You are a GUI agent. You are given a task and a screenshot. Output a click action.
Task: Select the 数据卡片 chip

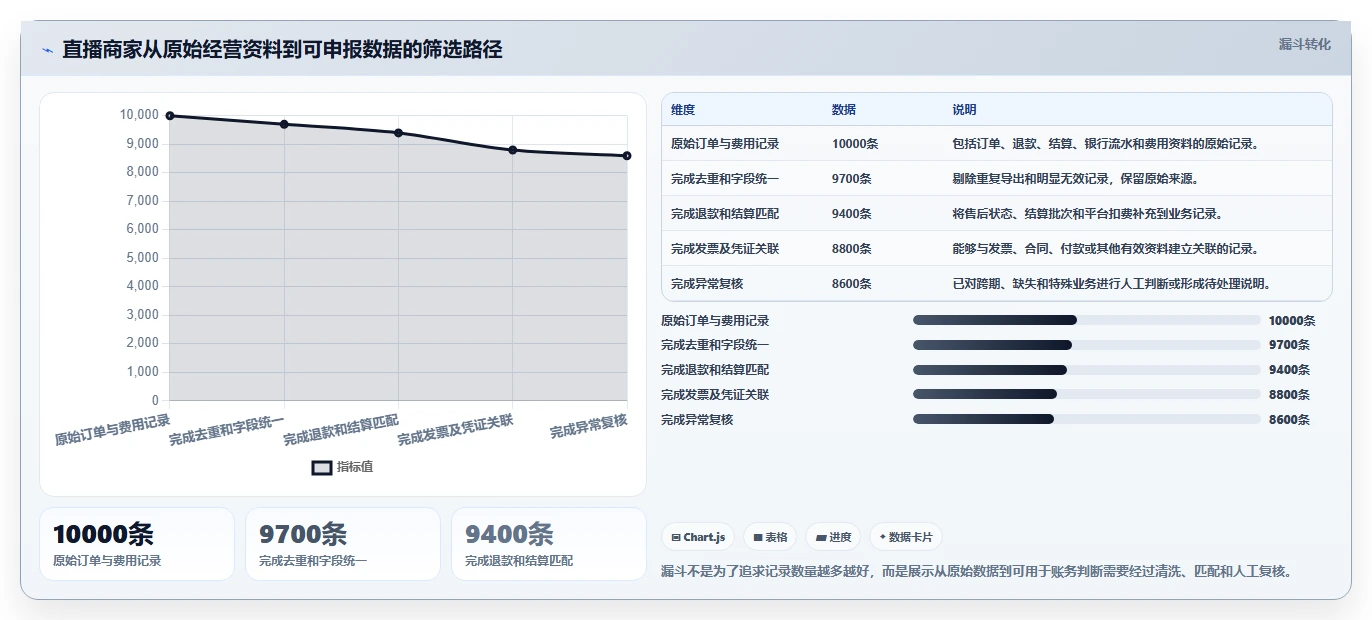pyautogui.click(x=906, y=537)
